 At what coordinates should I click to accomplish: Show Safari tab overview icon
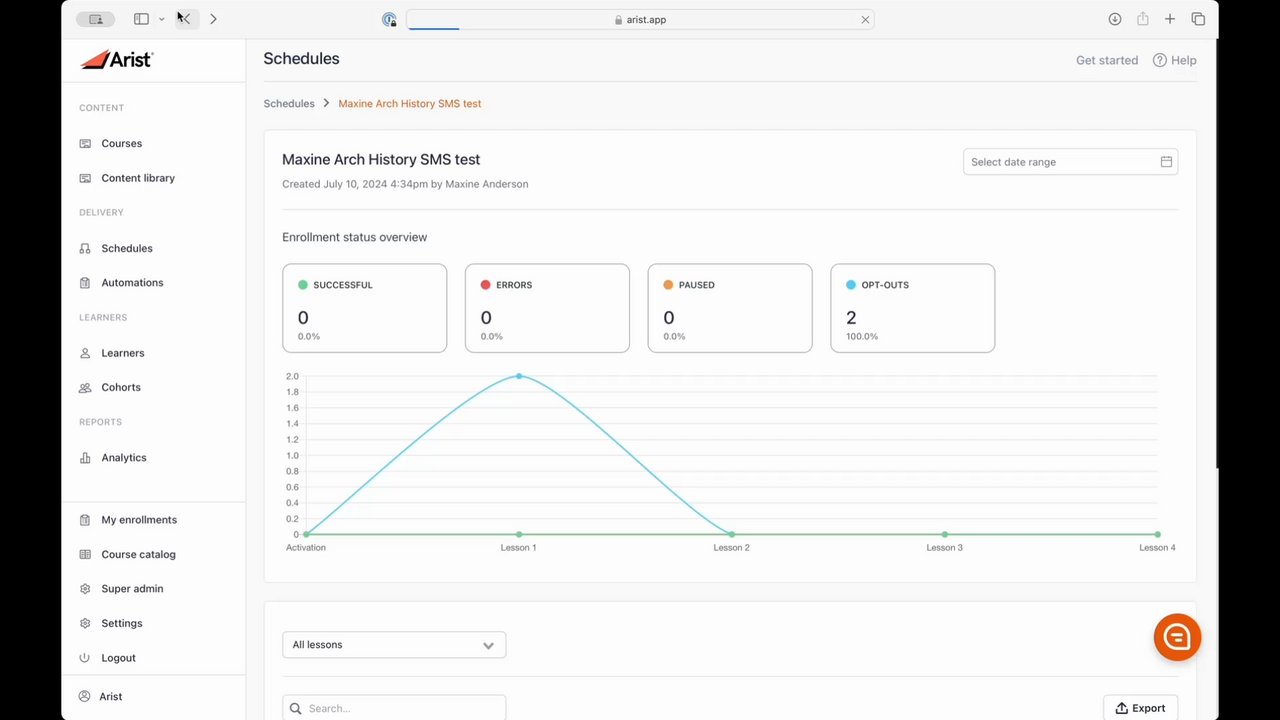click(x=1198, y=19)
